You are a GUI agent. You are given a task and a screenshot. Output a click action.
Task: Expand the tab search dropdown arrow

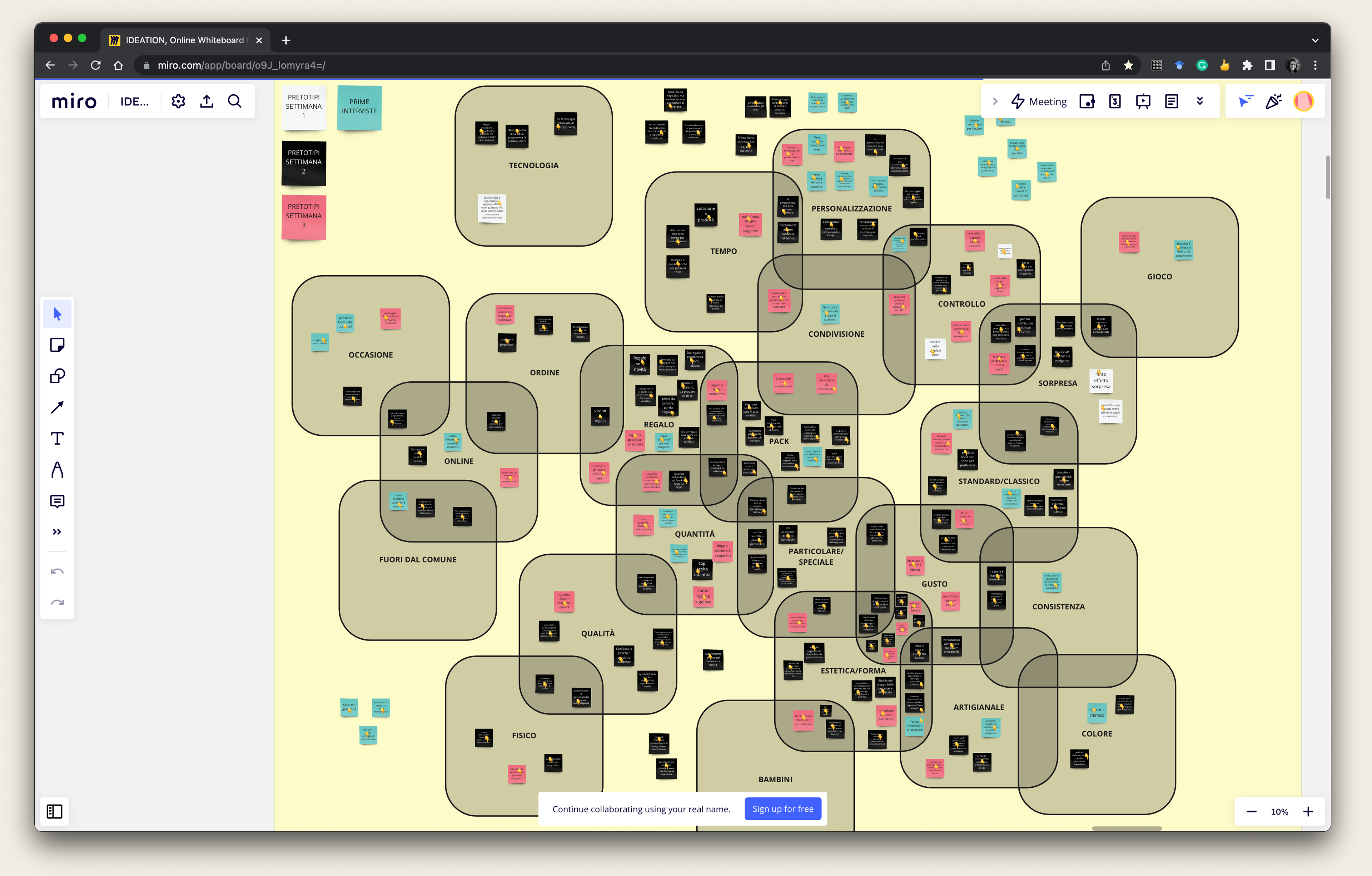(x=1315, y=40)
